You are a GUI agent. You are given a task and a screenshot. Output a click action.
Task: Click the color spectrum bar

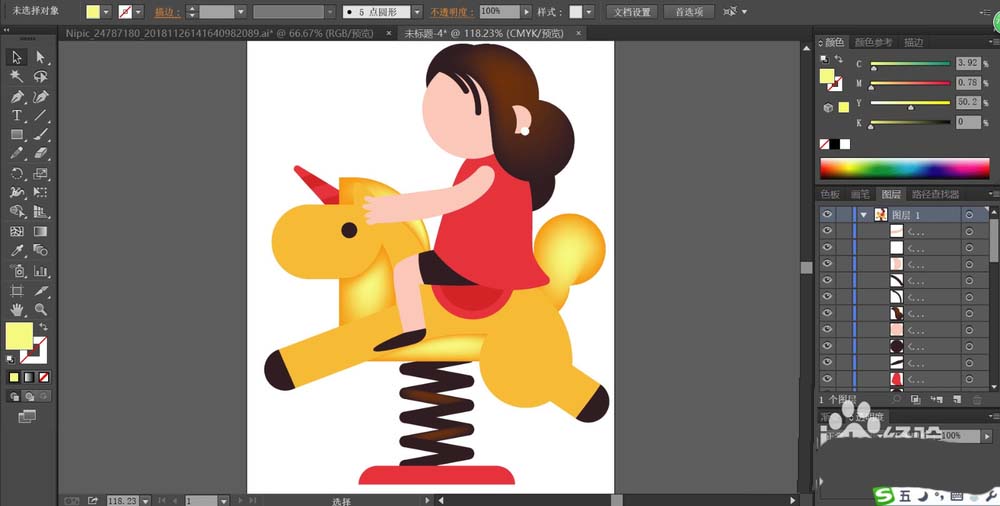(904, 168)
